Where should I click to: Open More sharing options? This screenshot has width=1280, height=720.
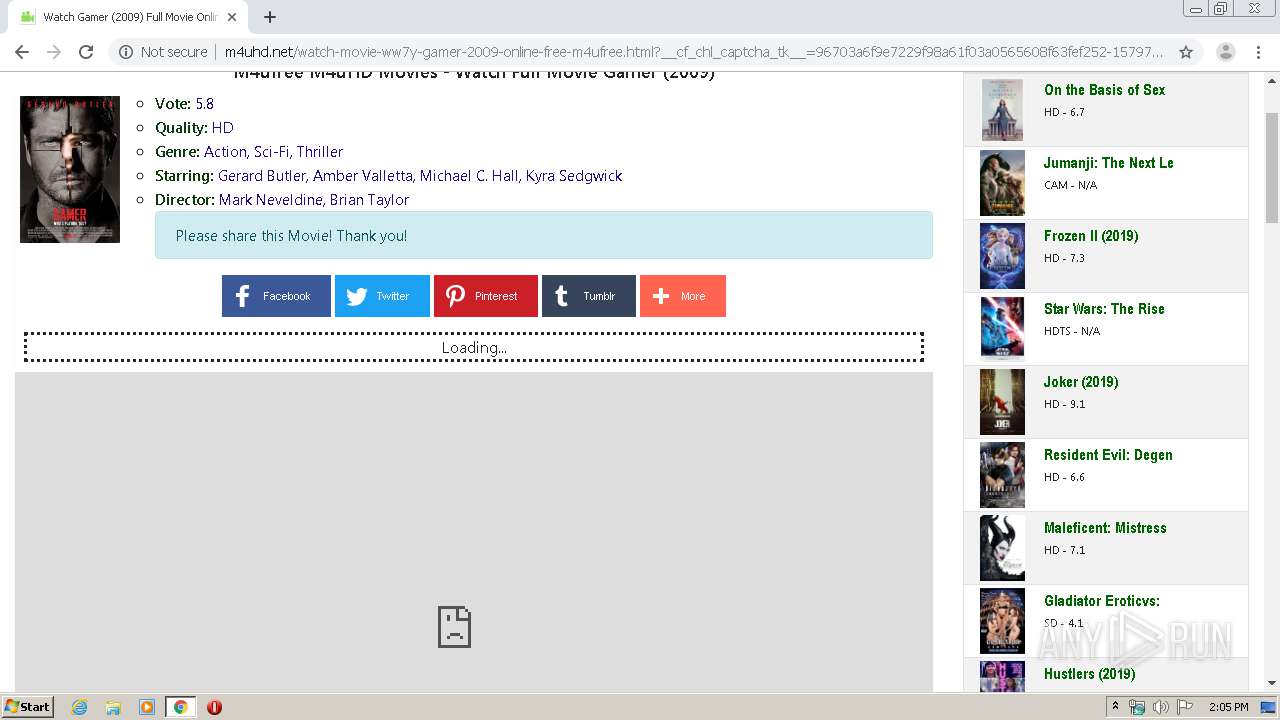683,296
